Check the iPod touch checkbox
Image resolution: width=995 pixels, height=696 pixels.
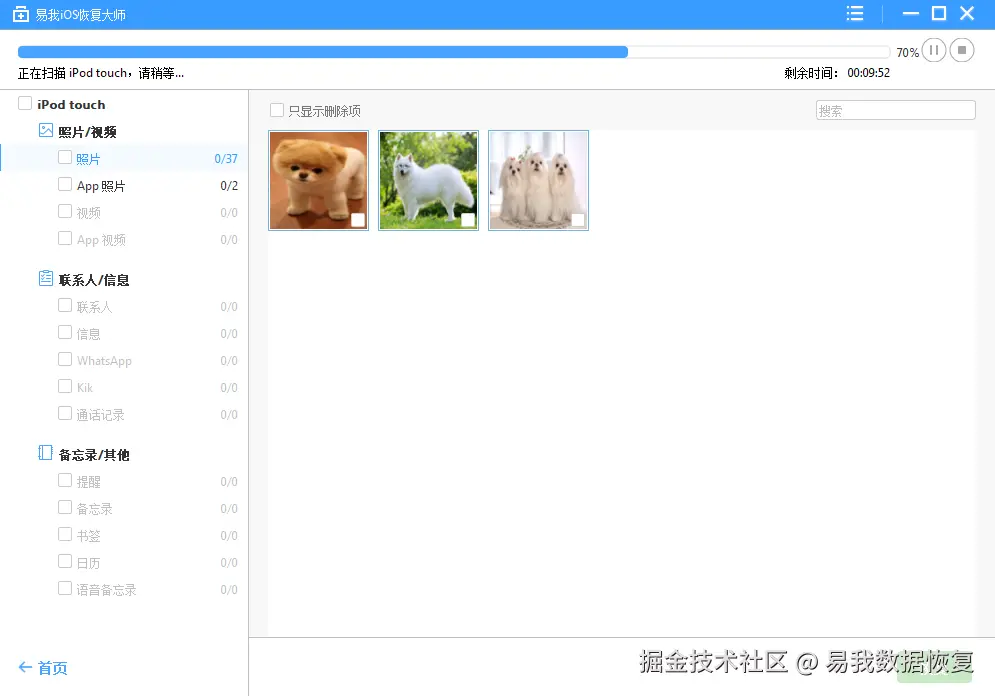[23, 103]
